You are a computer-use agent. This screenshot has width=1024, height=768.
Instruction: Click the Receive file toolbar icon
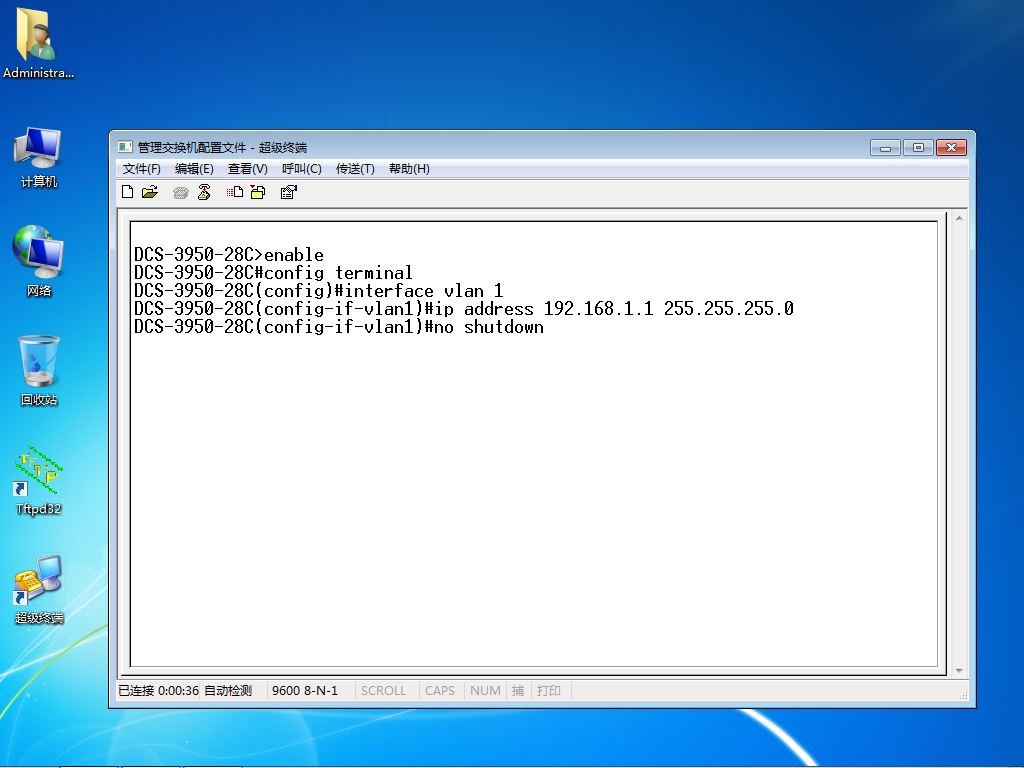258,192
